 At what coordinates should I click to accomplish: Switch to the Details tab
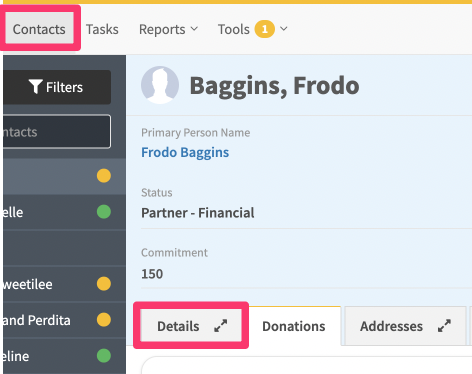(x=191, y=326)
